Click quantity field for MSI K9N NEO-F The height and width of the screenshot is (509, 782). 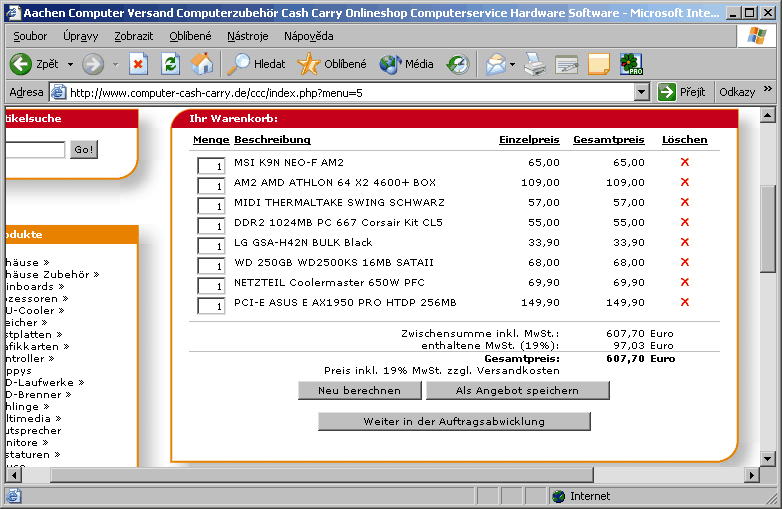[211, 166]
